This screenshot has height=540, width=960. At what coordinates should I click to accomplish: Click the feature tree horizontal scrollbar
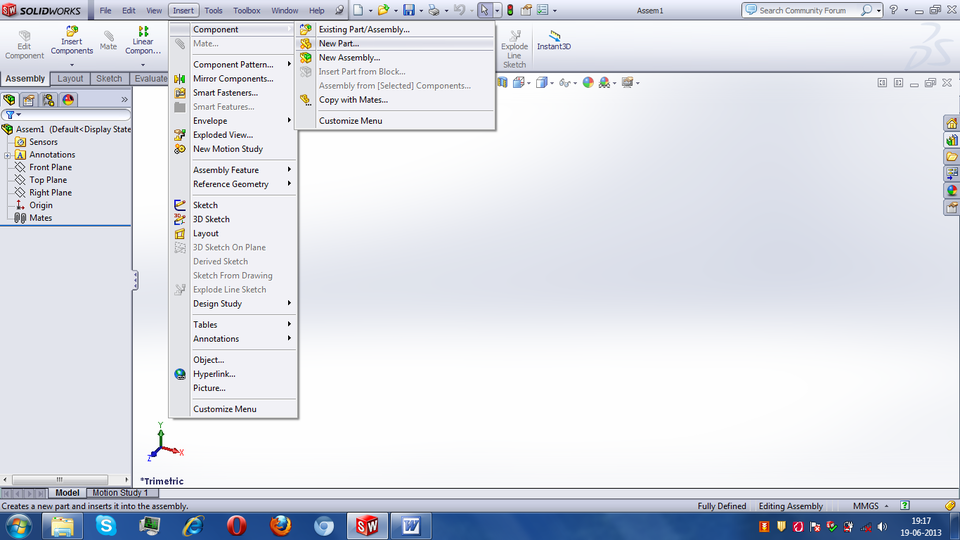pyautogui.click(x=60, y=479)
